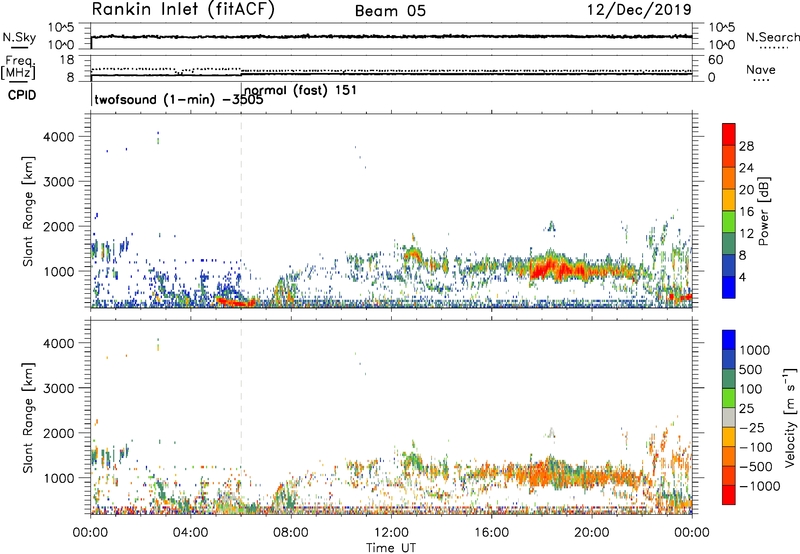Click the date '12/Dec/2019'
This screenshot has width=800, height=554.
(x=639, y=10)
